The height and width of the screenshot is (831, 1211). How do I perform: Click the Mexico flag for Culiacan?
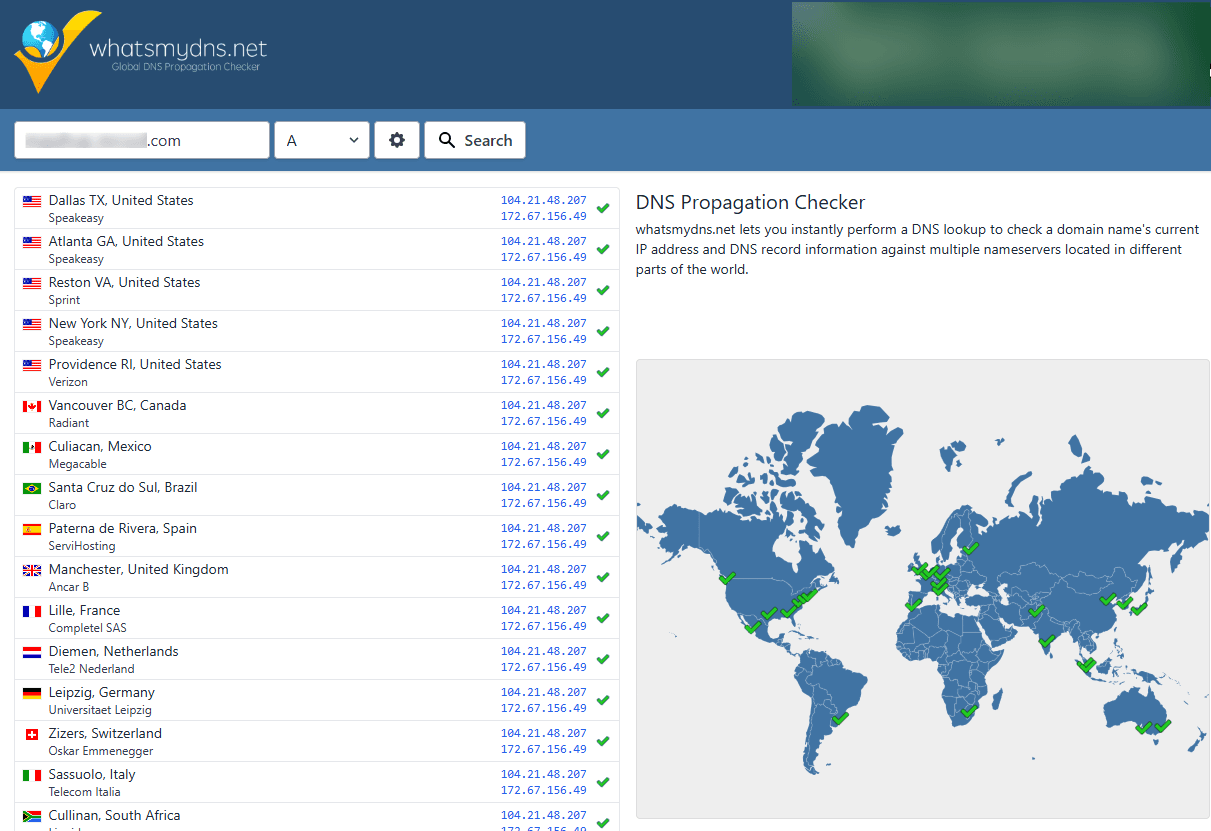pos(32,447)
